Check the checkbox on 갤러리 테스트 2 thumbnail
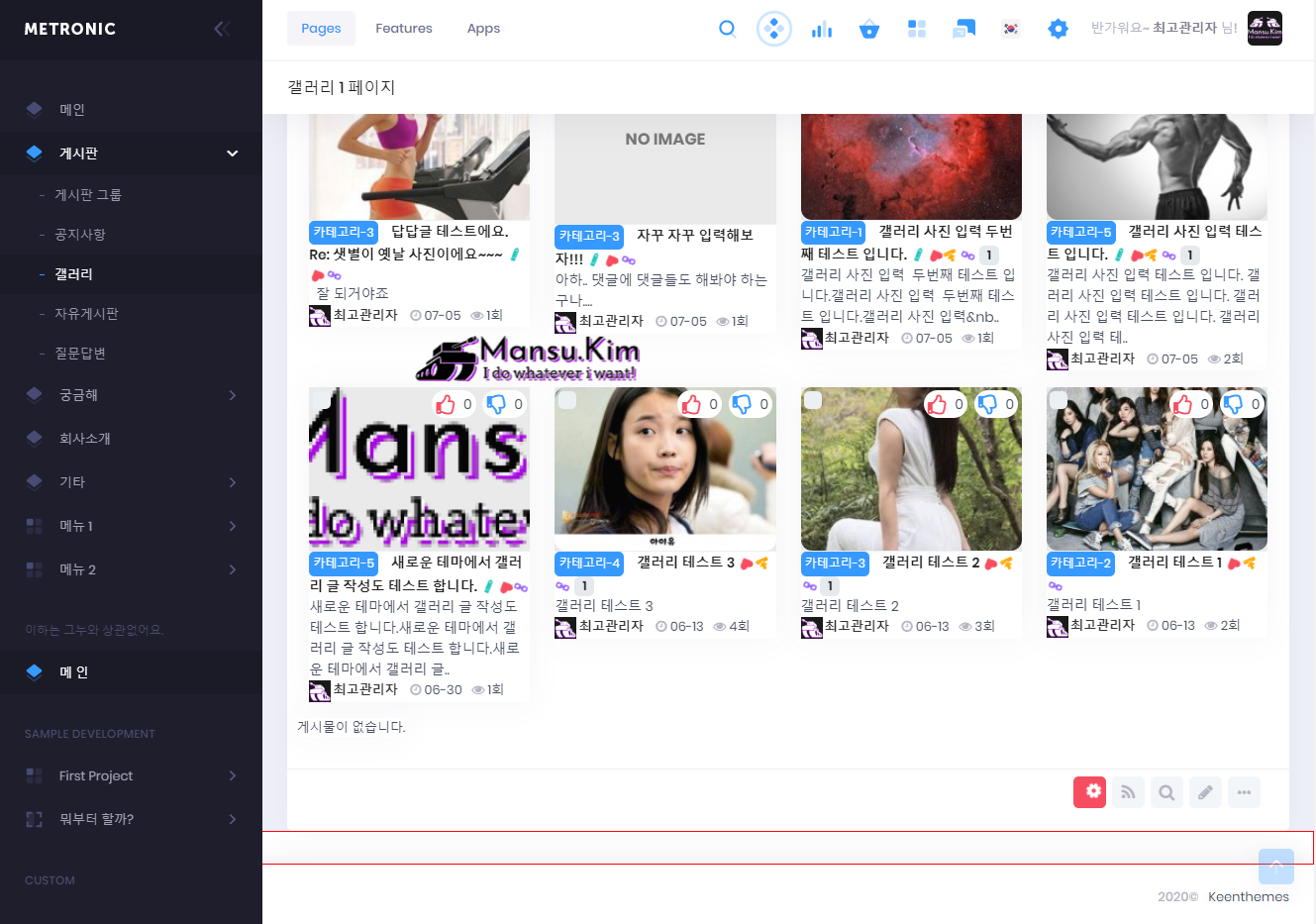The height and width of the screenshot is (924, 1316). (x=813, y=400)
